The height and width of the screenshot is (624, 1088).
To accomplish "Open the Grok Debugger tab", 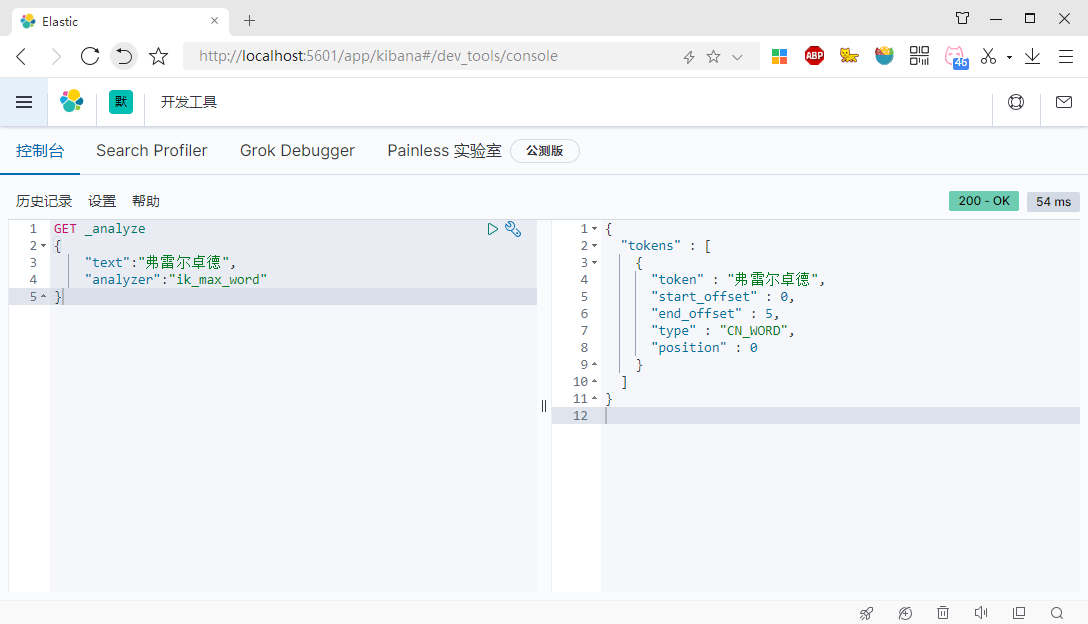I will coord(297,150).
